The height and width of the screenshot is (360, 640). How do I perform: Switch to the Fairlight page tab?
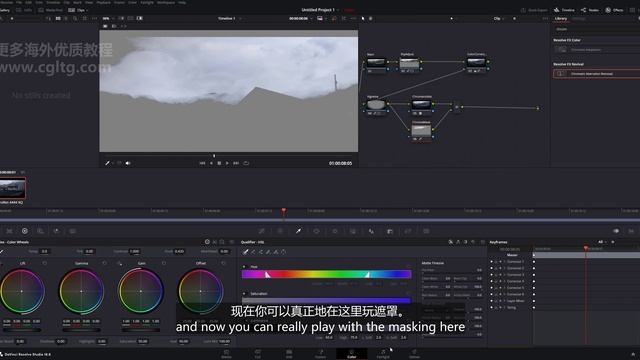pyautogui.click(x=383, y=354)
